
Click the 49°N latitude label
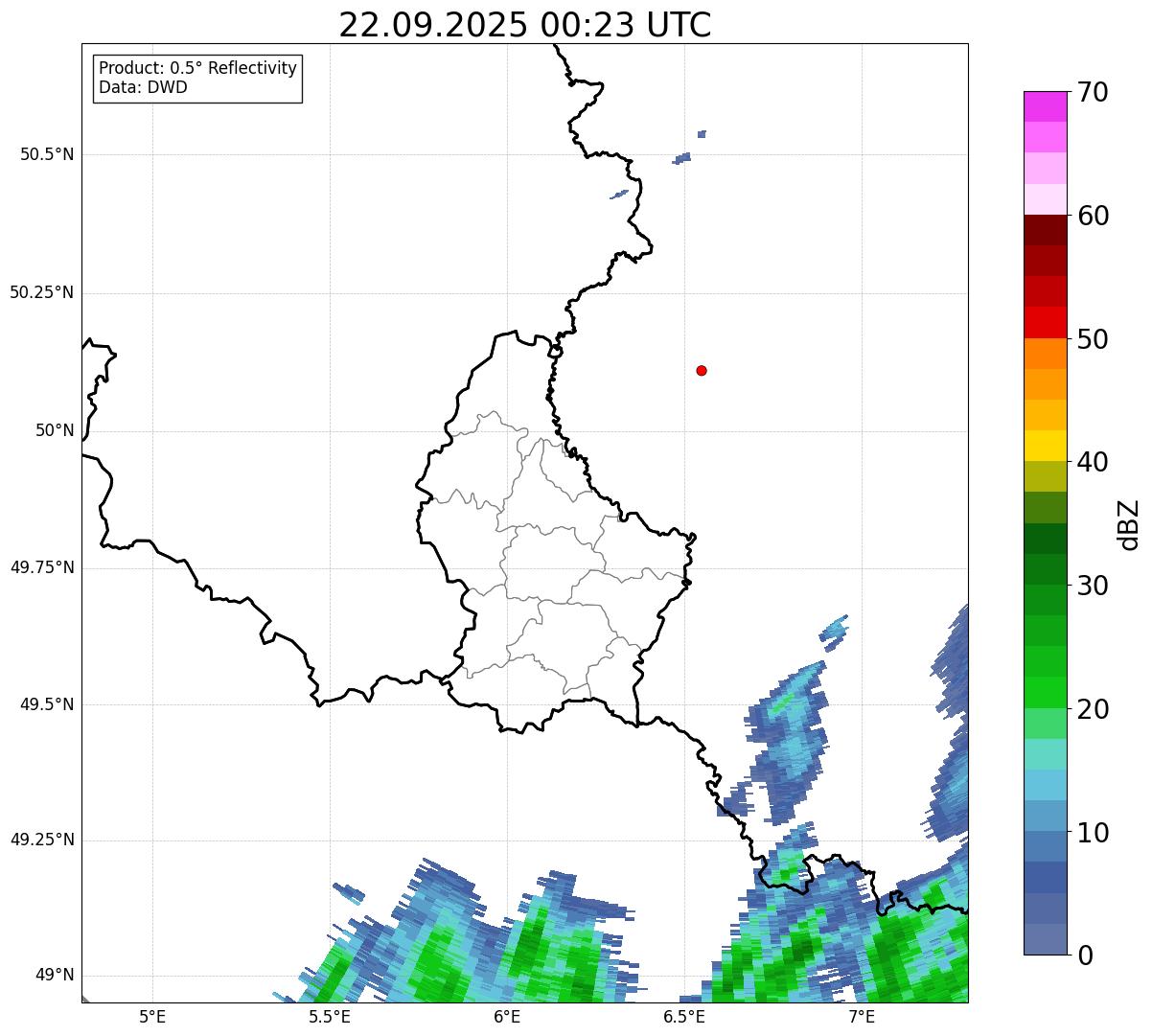point(55,975)
